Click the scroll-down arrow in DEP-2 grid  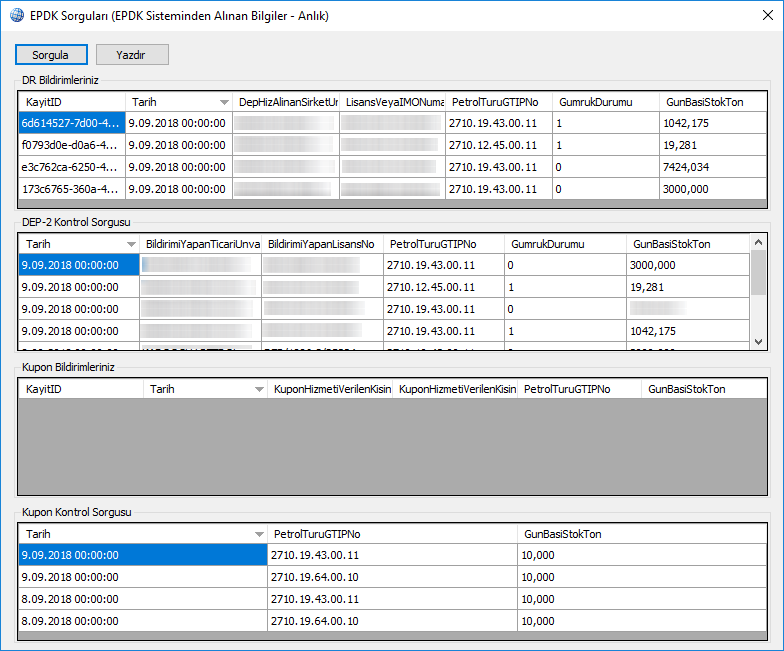(758, 342)
